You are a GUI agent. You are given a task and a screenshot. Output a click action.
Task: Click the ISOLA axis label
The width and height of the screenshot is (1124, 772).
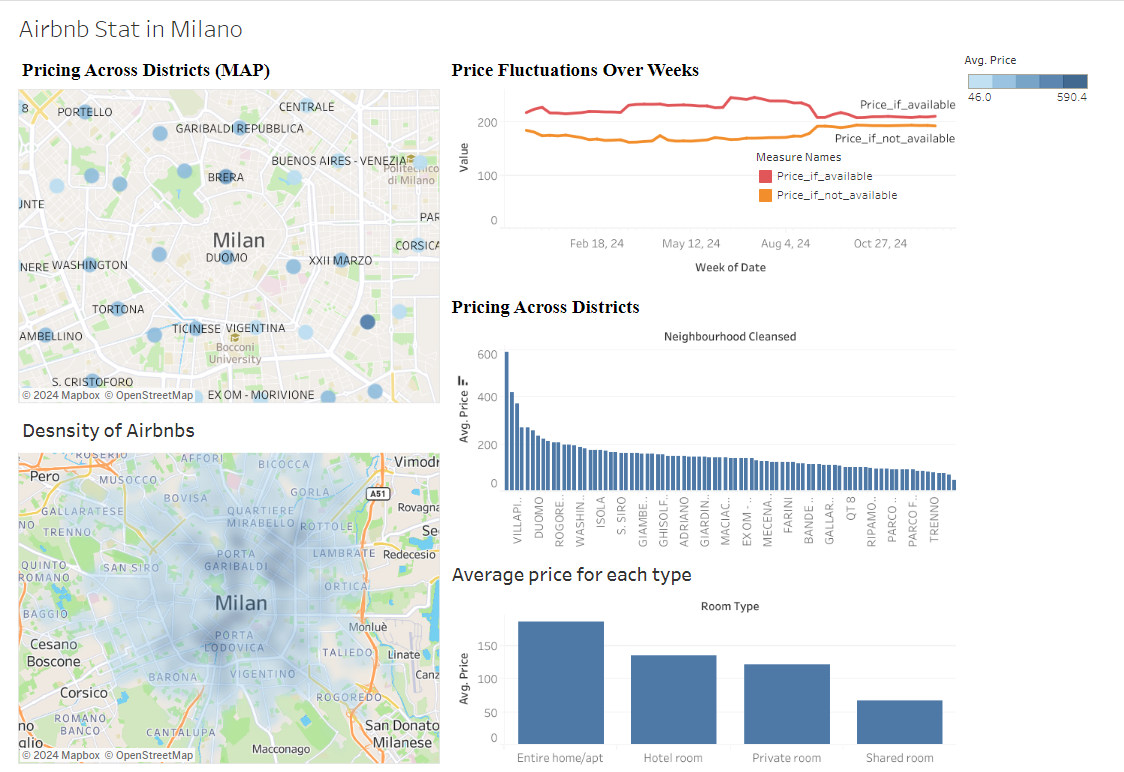click(x=601, y=512)
